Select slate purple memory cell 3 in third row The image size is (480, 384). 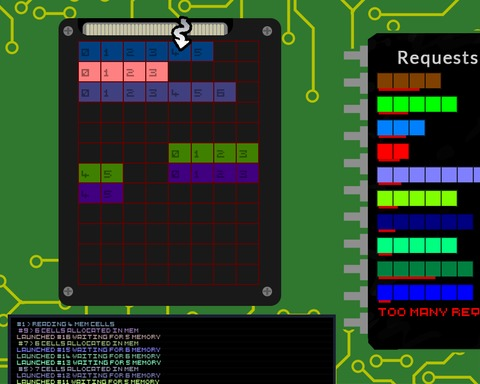157,92
